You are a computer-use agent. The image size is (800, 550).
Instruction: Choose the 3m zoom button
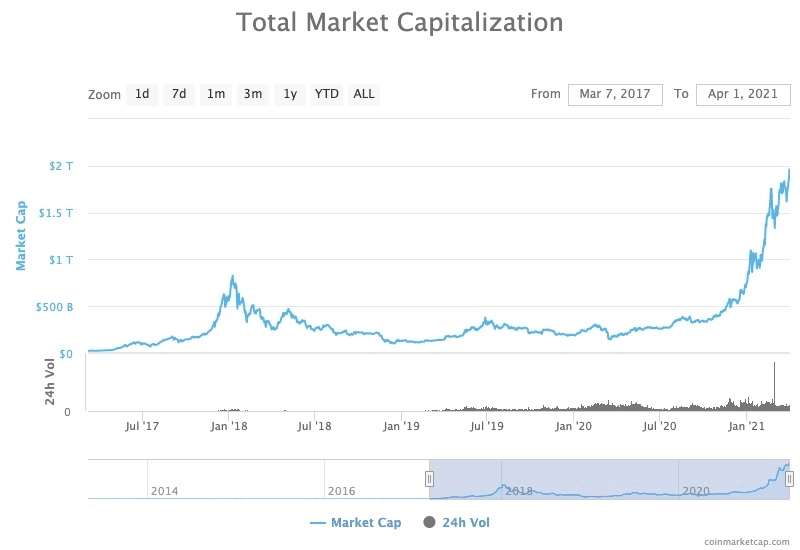[x=253, y=94]
